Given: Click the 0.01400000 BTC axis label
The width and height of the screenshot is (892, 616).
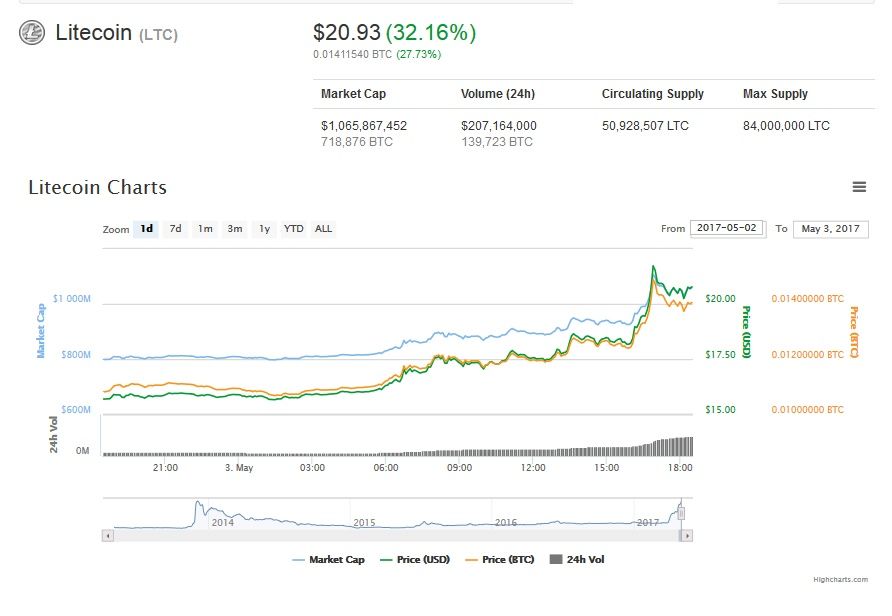Looking at the screenshot, I should [x=807, y=299].
